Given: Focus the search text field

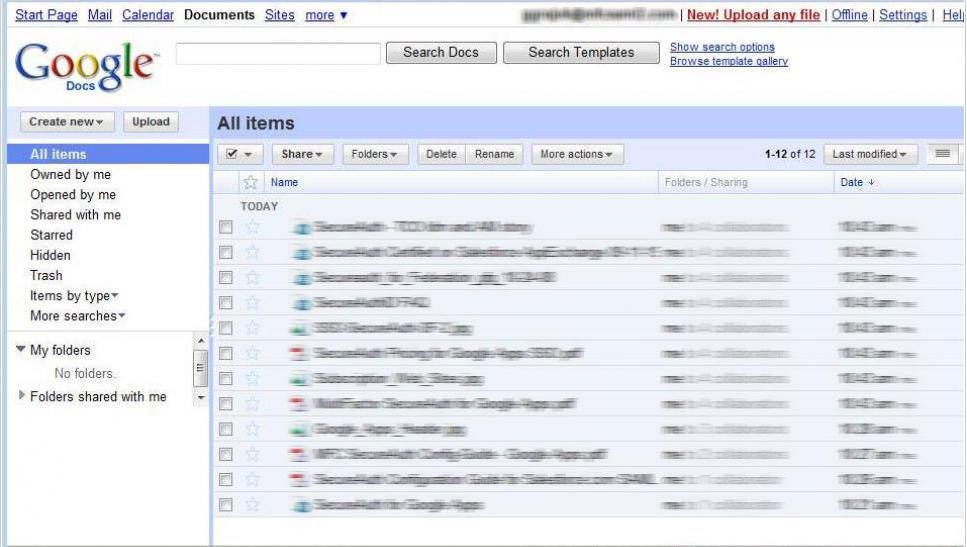Looking at the screenshot, I should coord(278,54).
